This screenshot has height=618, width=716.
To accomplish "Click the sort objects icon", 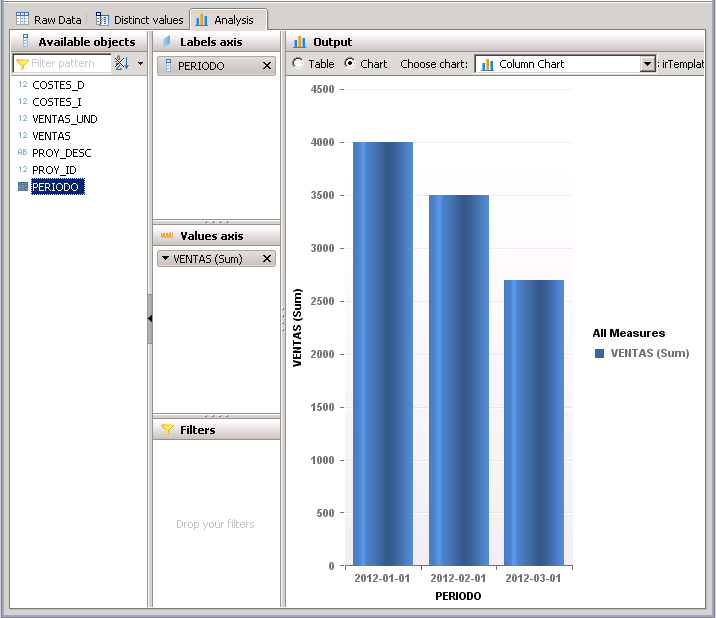I will pyautogui.click(x=122, y=63).
